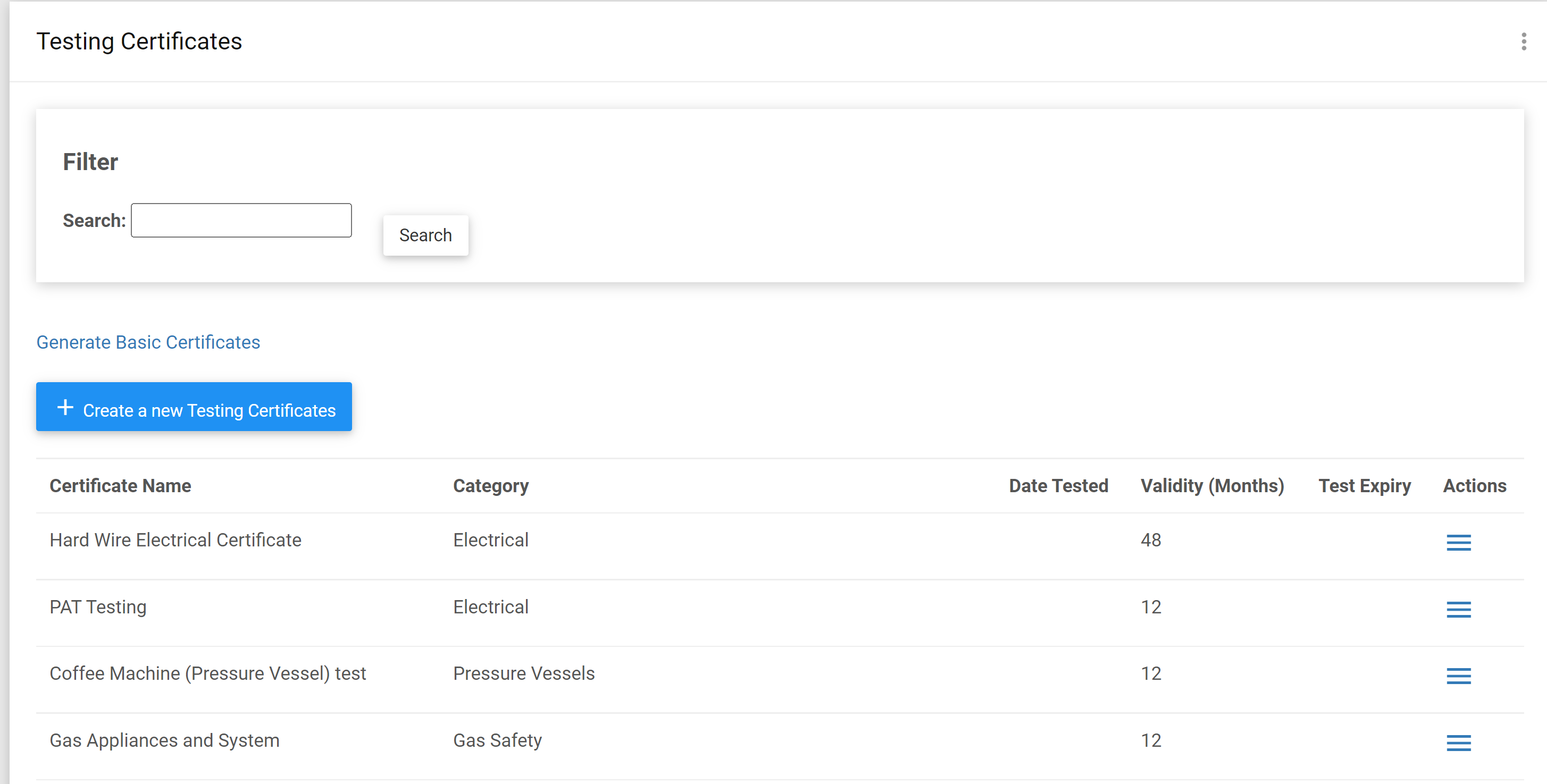Open actions menu for Hard Wire Electrical Certificate
The width and height of the screenshot is (1547, 784).
(x=1458, y=542)
